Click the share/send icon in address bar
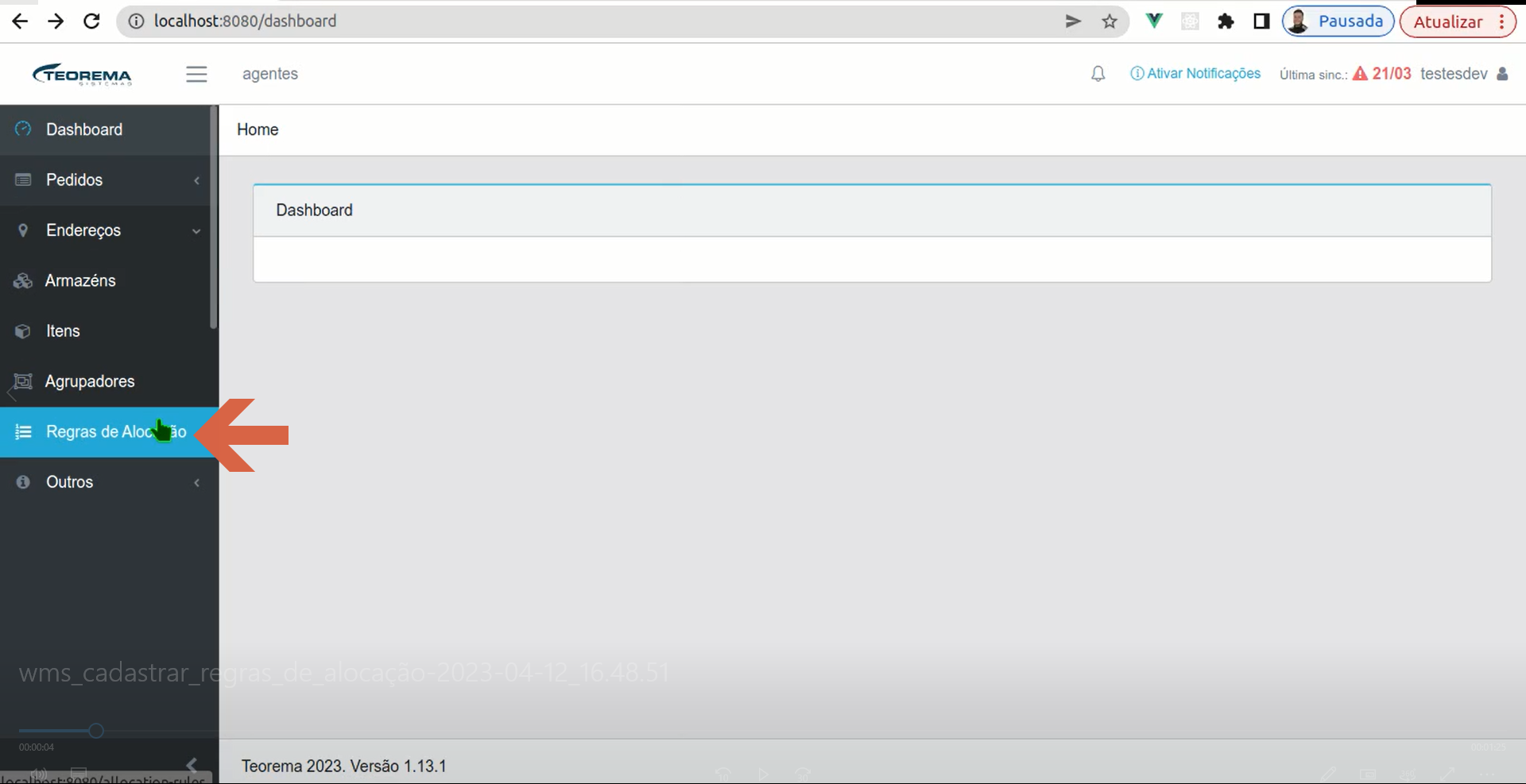Image resolution: width=1526 pixels, height=784 pixels. coord(1073,21)
